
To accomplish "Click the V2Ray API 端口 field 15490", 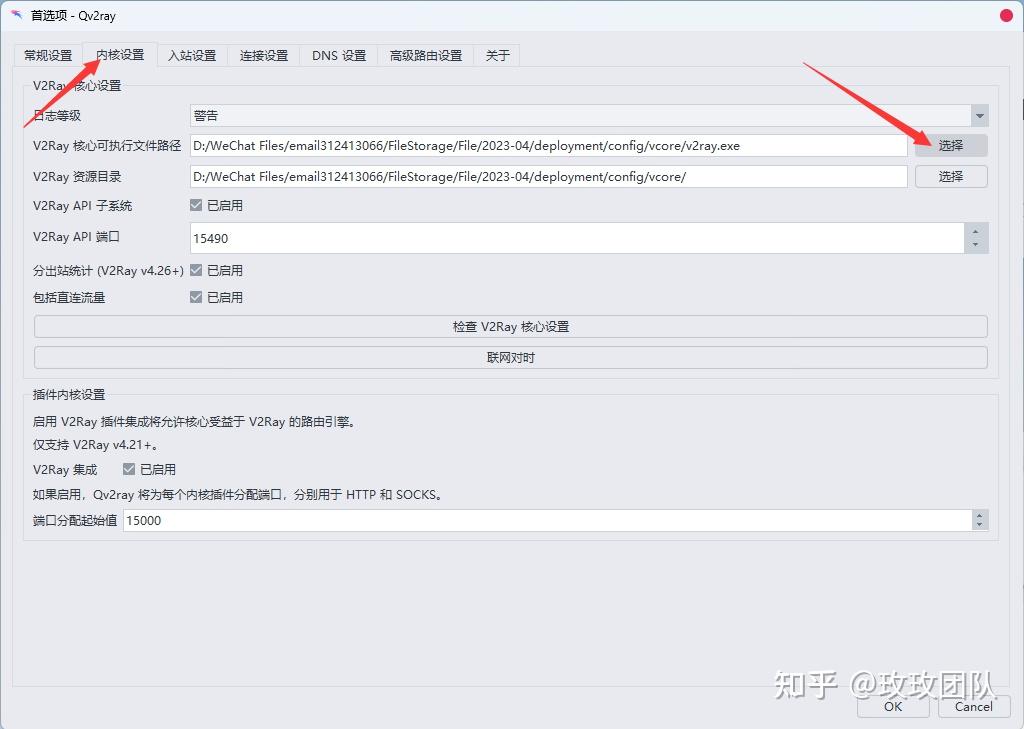I will pyautogui.click(x=577, y=238).
